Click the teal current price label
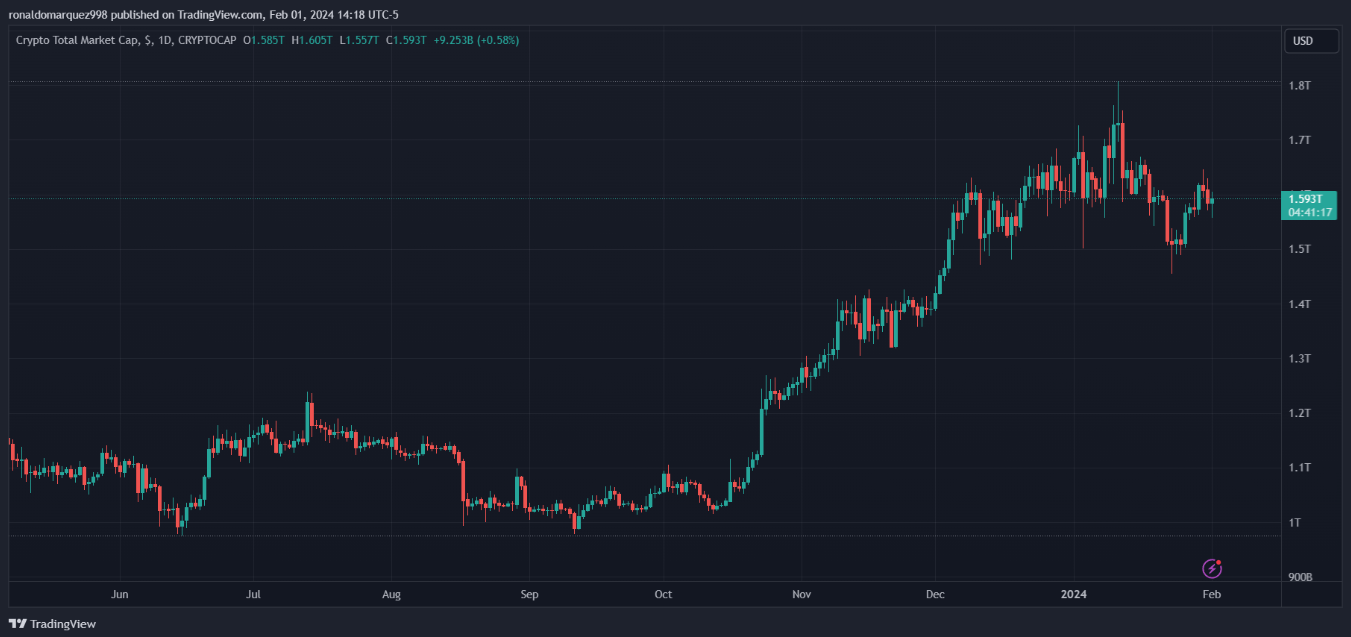 1311,199
